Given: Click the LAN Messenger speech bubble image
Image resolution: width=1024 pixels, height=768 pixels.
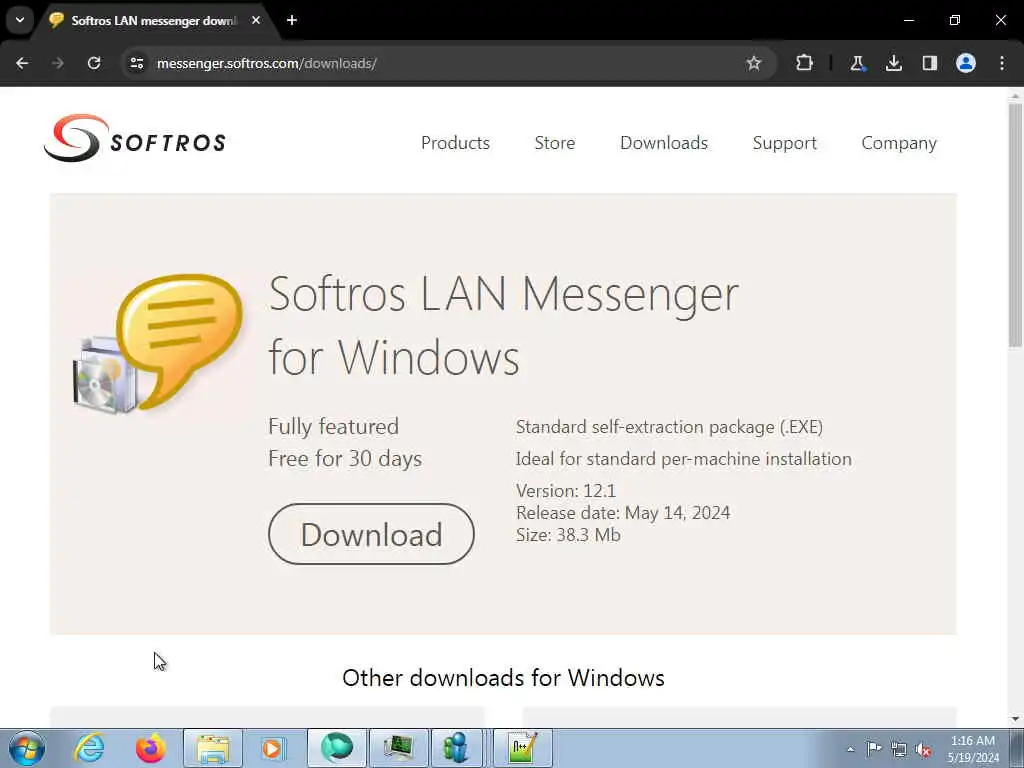Looking at the screenshot, I should pyautogui.click(x=159, y=344).
